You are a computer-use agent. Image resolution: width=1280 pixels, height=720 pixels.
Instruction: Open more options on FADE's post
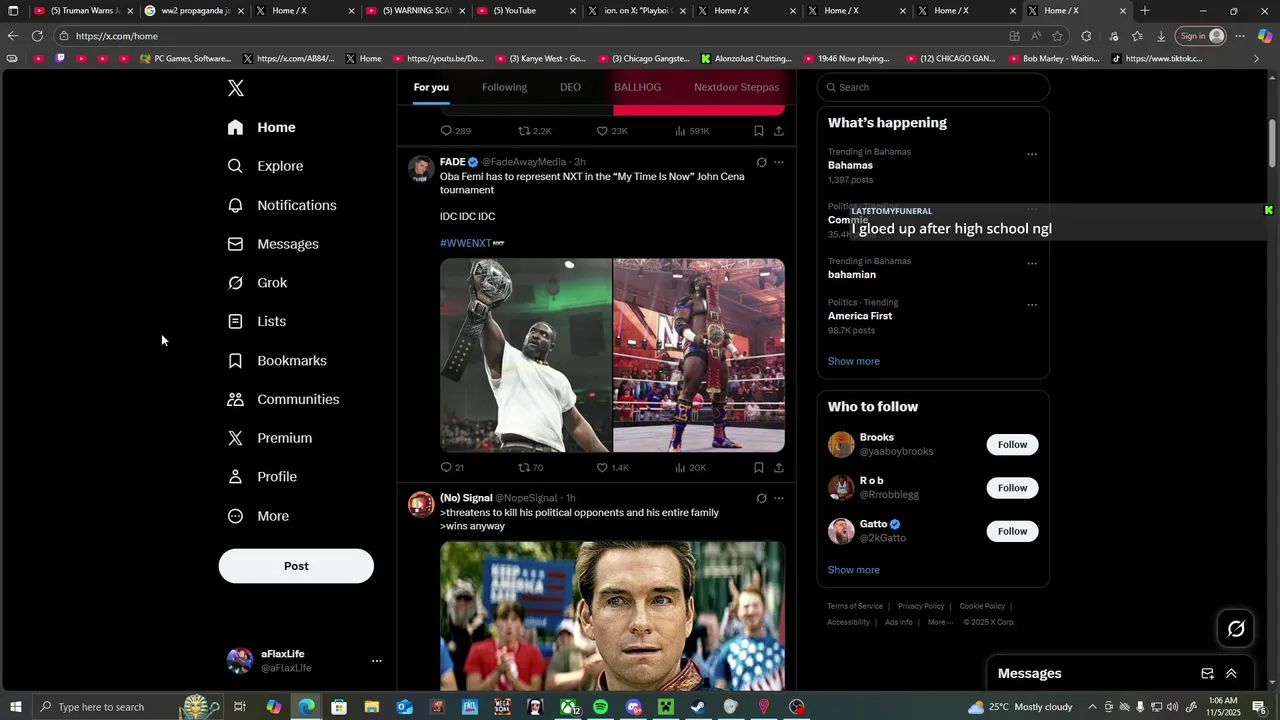779,162
